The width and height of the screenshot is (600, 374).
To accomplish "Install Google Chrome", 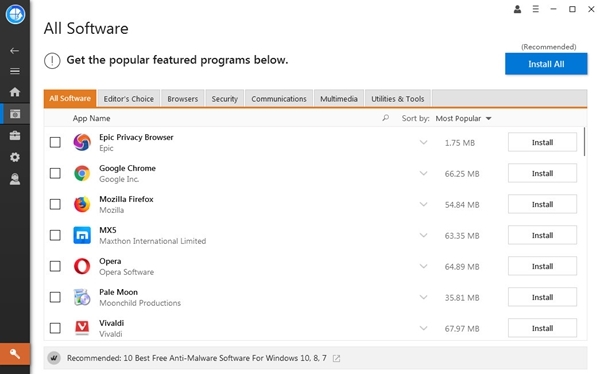I will tap(542, 173).
